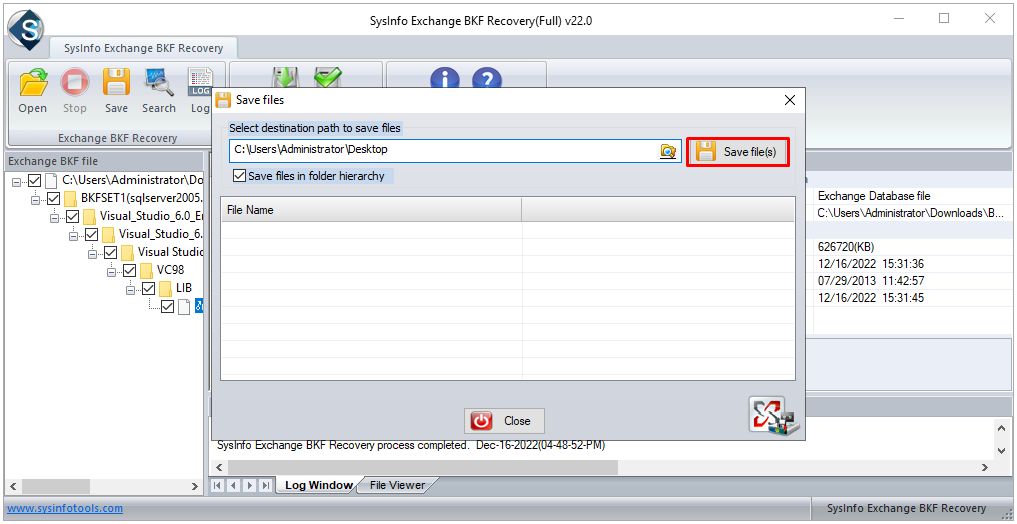1017x524 pixels.
Task: Click the 07/29/2013 11:42:57 date value
Action: (871, 281)
